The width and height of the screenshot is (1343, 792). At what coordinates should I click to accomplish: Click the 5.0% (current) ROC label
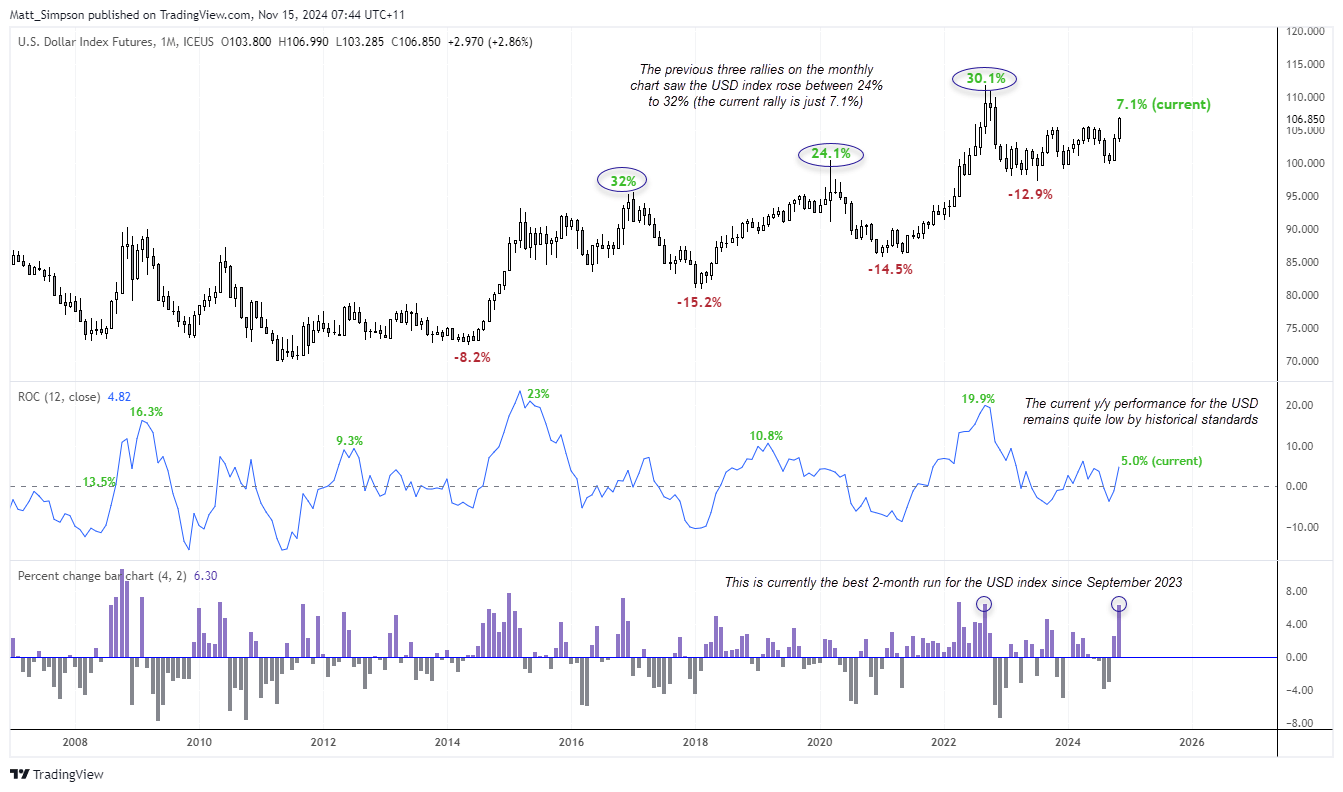pyautogui.click(x=1162, y=461)
